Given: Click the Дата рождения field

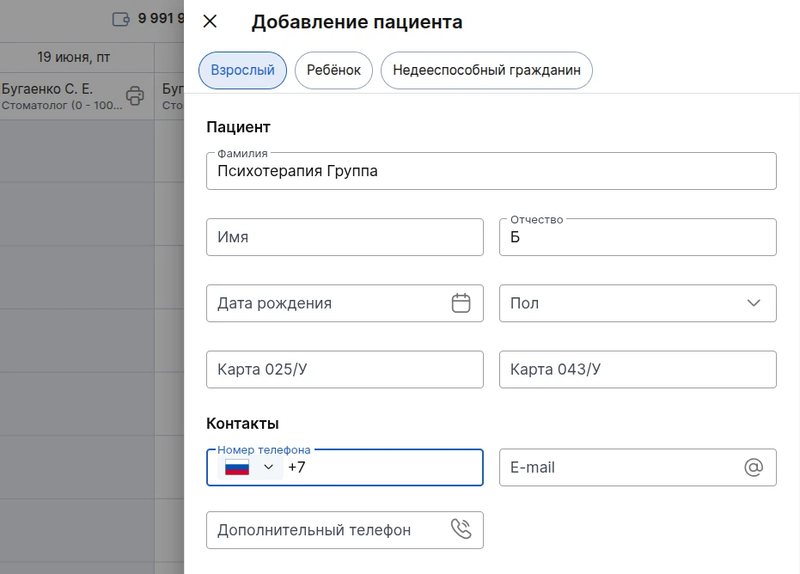Looking at the screenshot, I should point(345,303).
